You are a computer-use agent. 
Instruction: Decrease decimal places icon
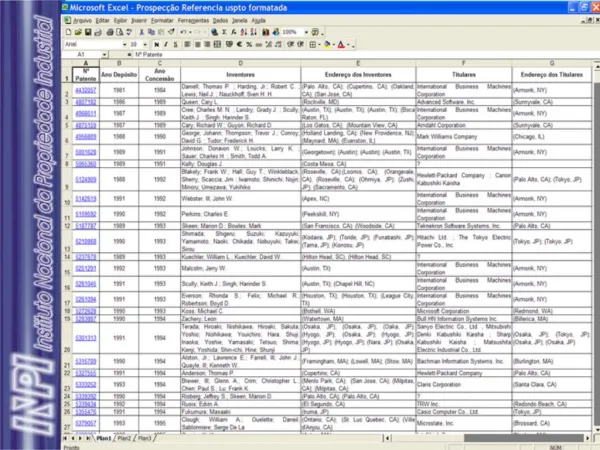(278, 45)
